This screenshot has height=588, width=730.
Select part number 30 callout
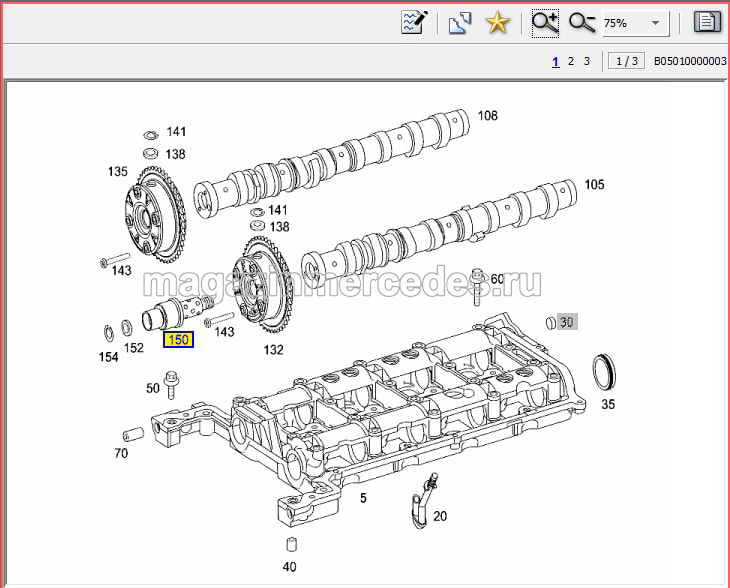567,322
